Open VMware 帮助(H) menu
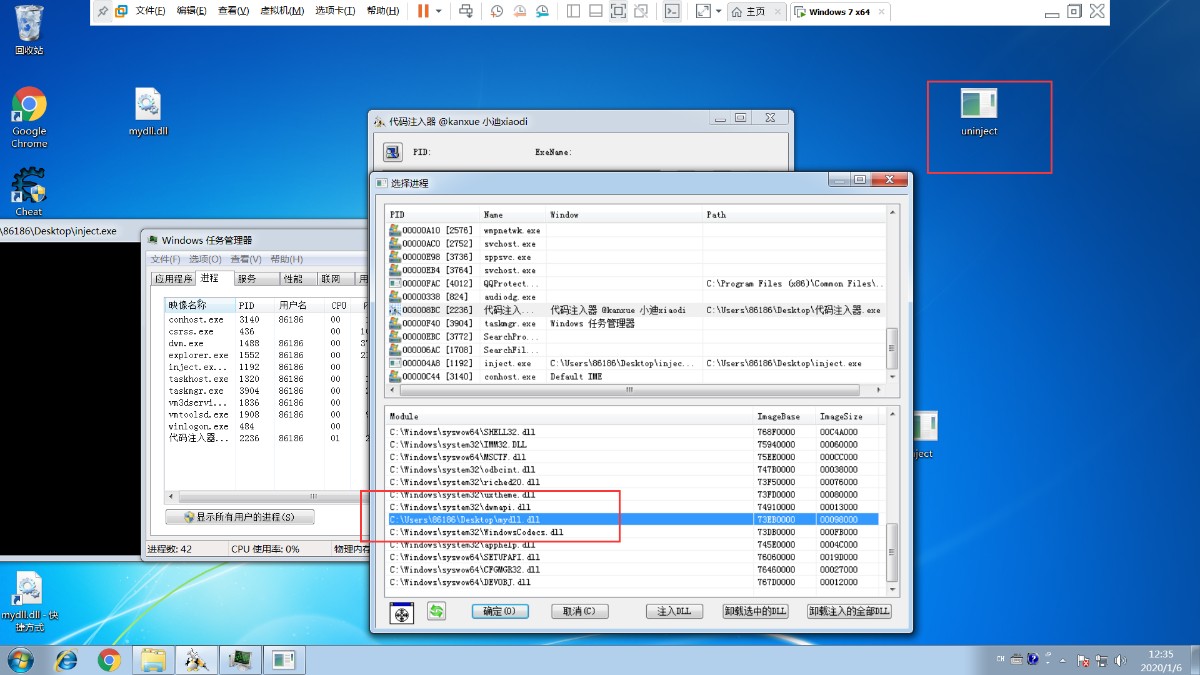Viewport: 1200px width, 675px height. point(383,11)
